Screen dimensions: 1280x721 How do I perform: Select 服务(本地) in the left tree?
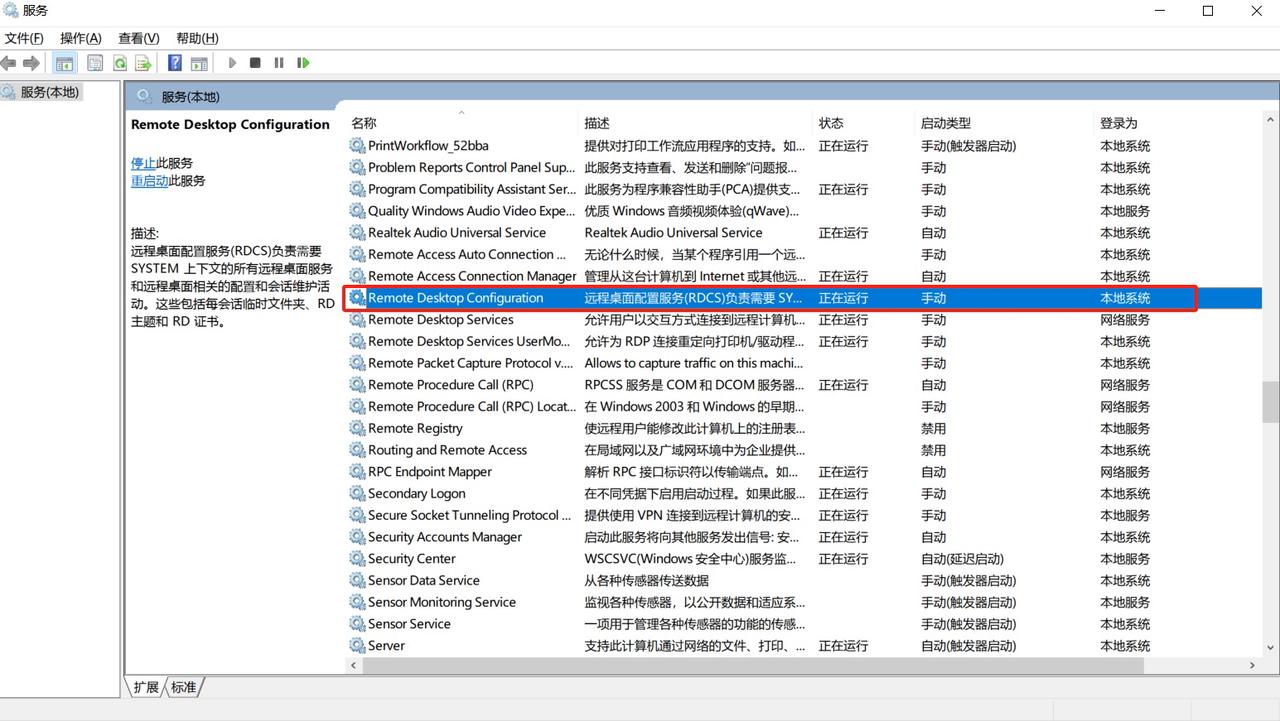[50, 92]
